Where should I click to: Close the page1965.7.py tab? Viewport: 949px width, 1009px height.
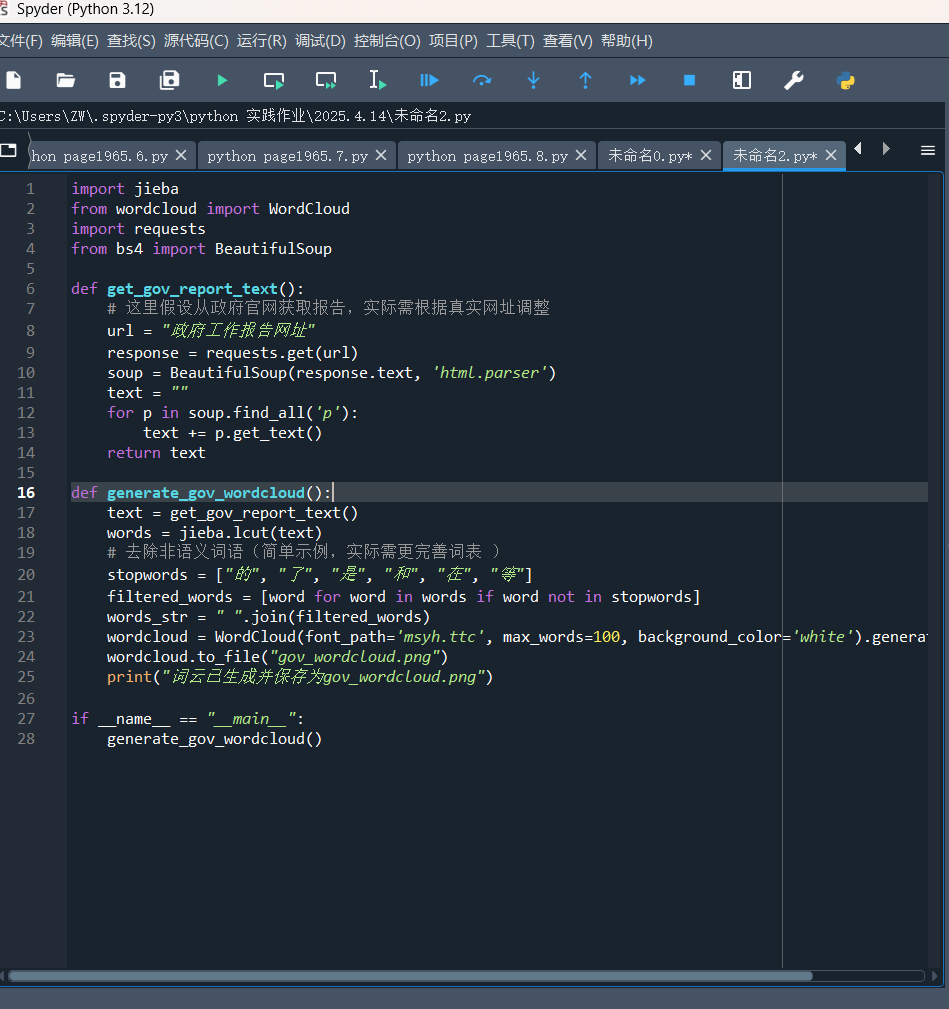[381, 155]
